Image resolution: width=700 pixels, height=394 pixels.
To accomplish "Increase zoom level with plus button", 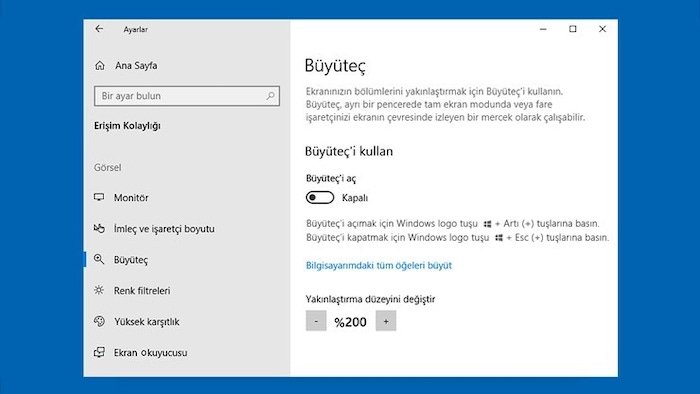I will 386,321.
